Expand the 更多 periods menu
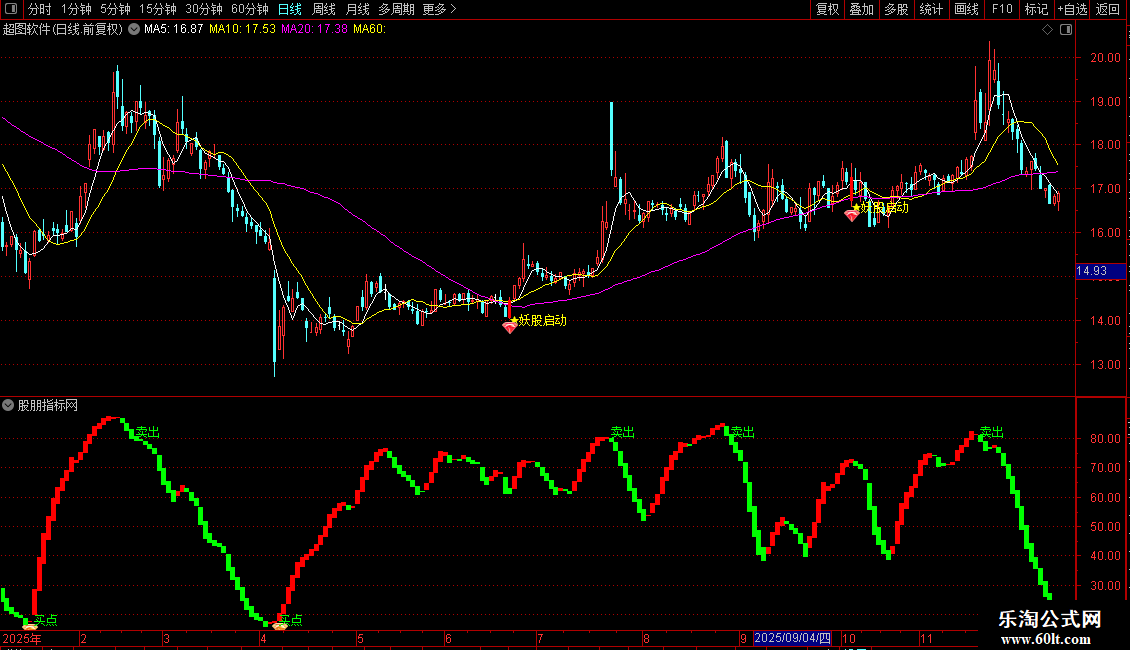 tap(439, 9)
